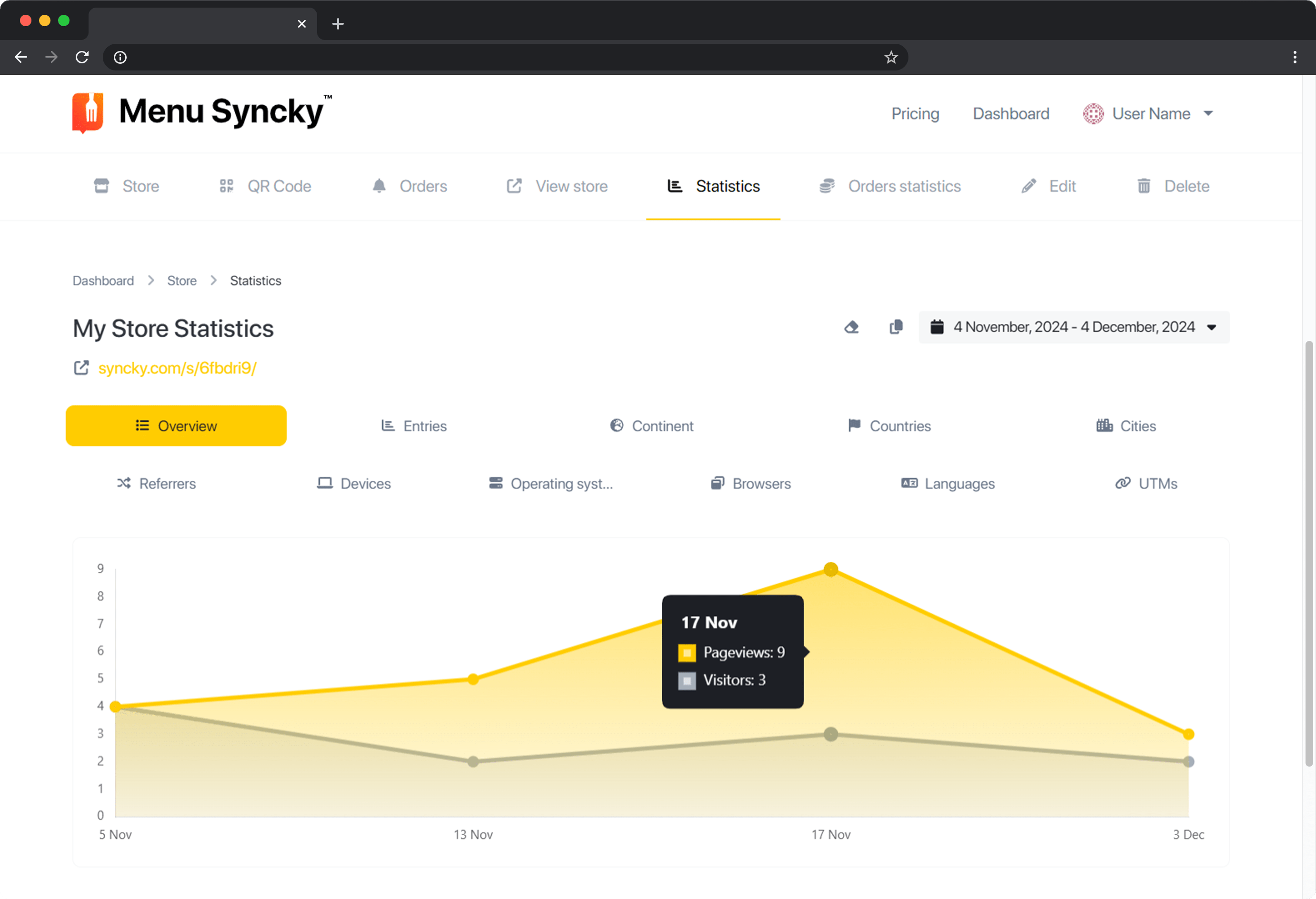Click the Dashboard link in header
The height and width of the screenshot is (899, 1316).
pos(1011,114)
